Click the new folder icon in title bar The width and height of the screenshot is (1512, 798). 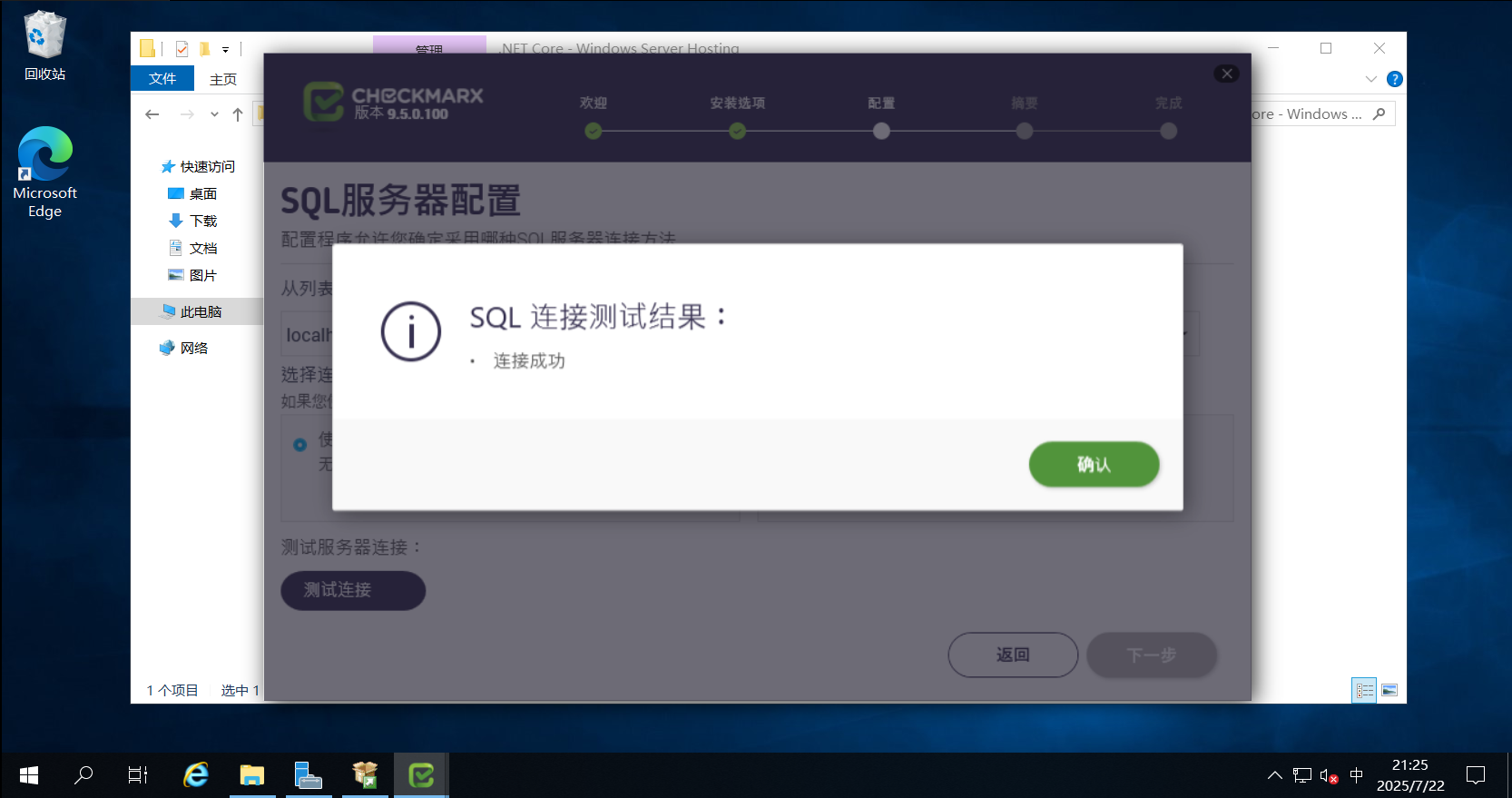204,48
